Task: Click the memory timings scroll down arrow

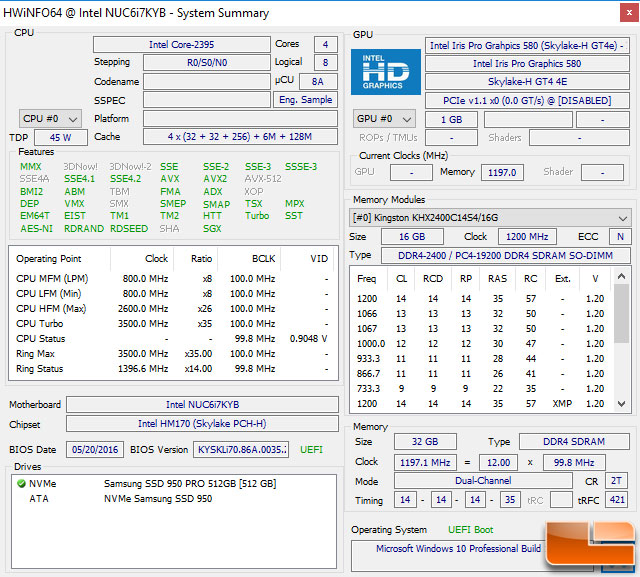Action: (622, 404)
